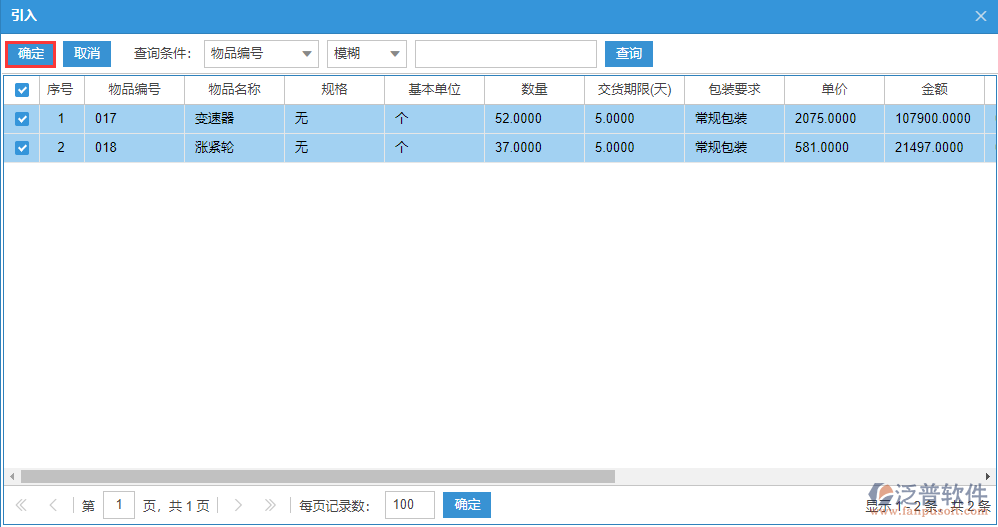Click the 金额 column header
998x527 pixels.
[934, 90]
